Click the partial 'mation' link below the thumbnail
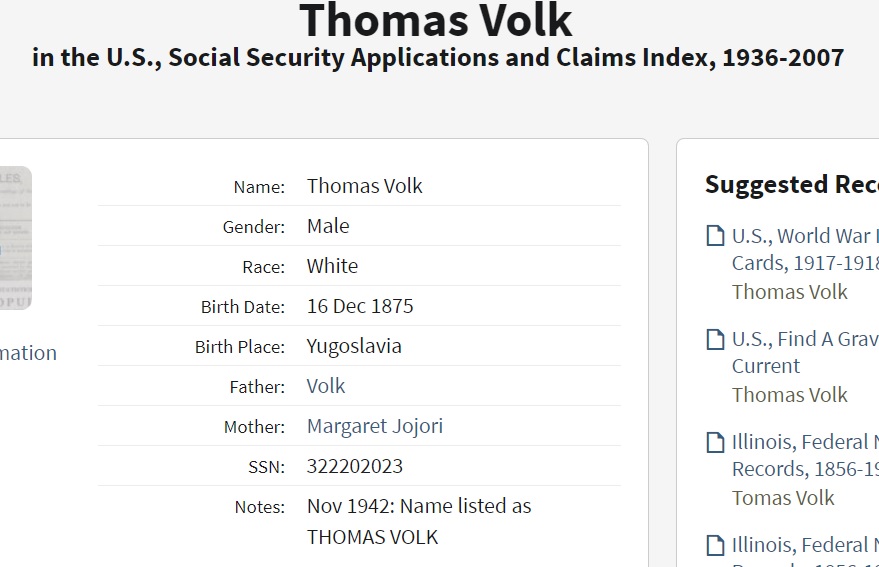The width and height of the screenshot is (879, 567). pos(28,353)
